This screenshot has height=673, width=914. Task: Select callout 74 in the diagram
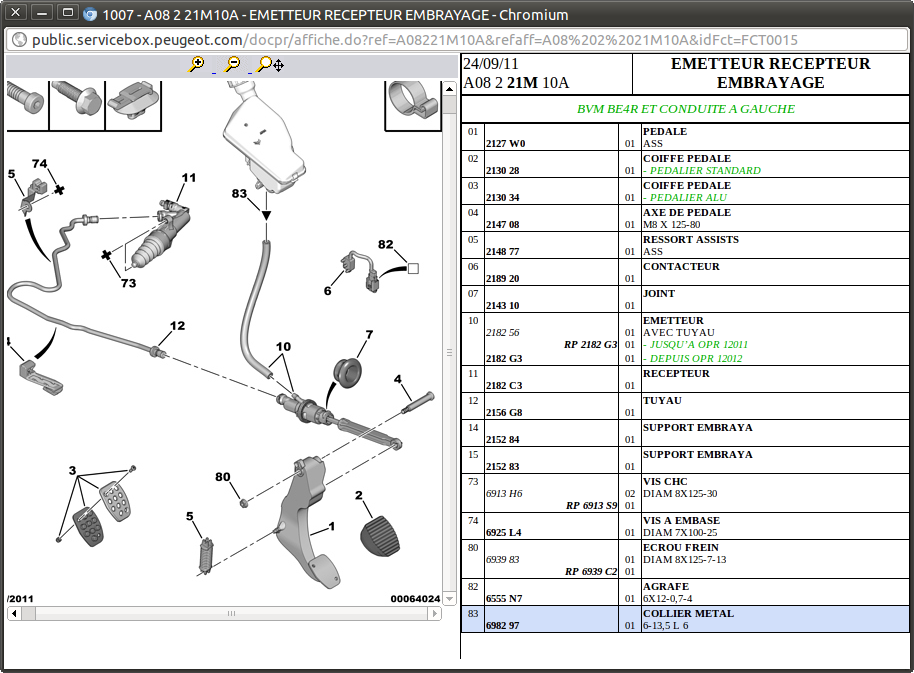point(40,164)
